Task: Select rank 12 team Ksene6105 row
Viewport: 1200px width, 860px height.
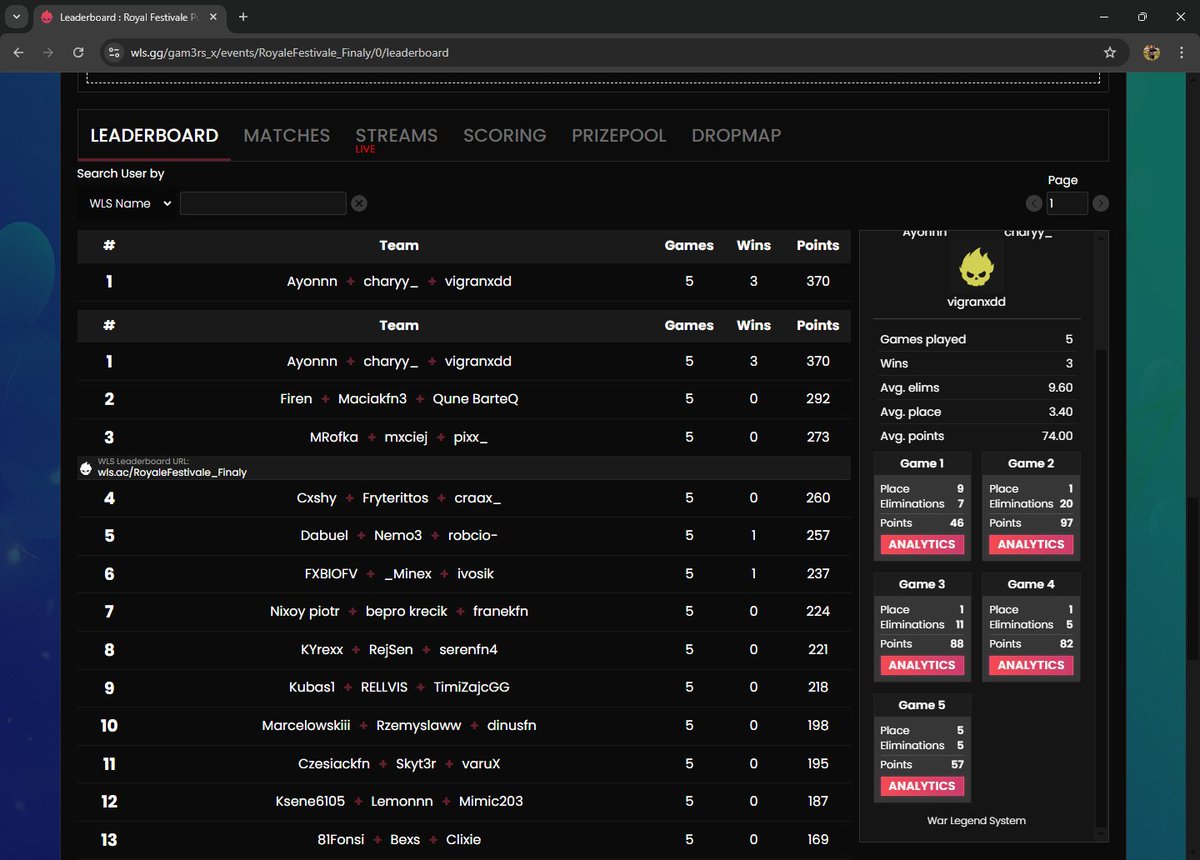Action: 464,802
